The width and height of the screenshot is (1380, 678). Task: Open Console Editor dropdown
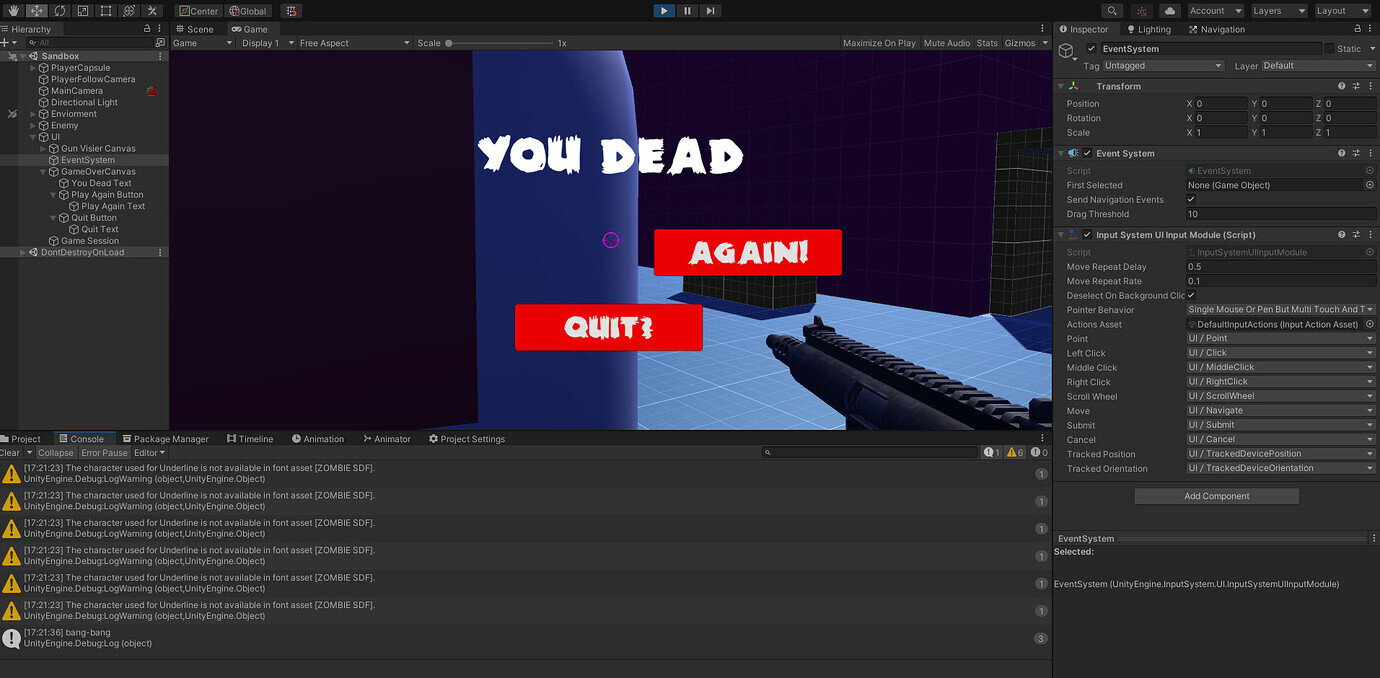coord(150,453)
